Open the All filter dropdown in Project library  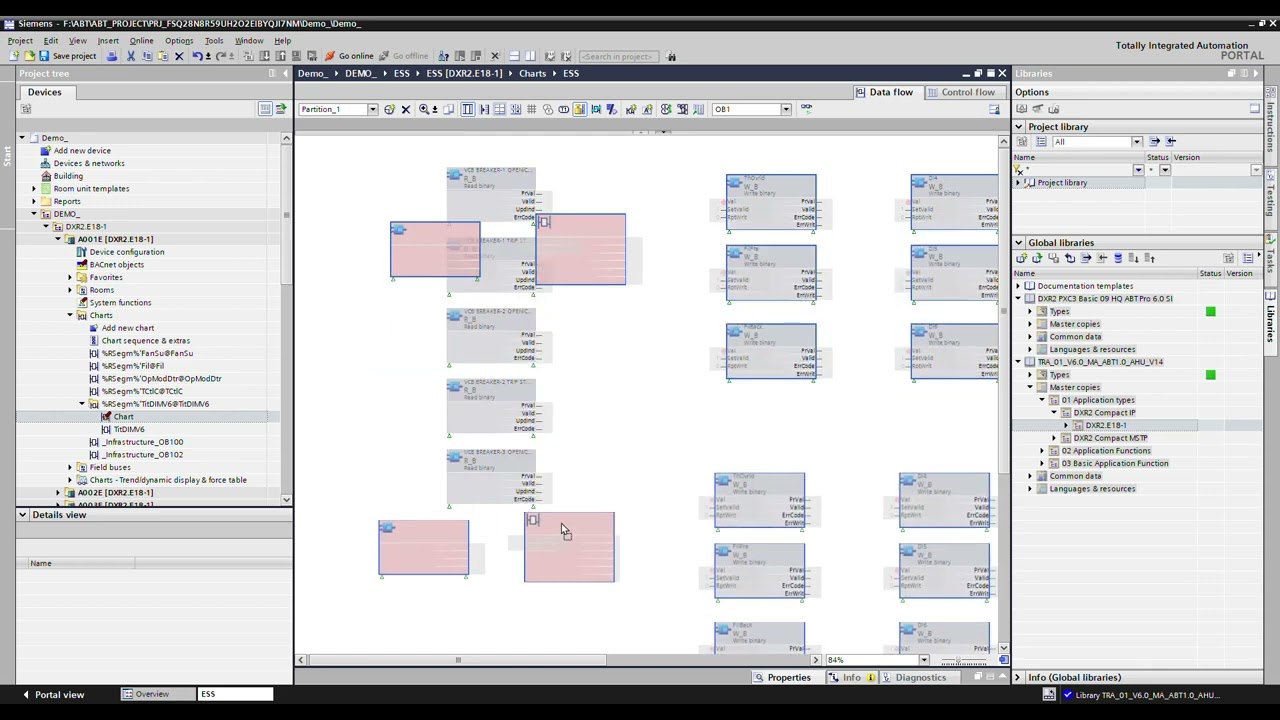click(x=1136, y=142)
